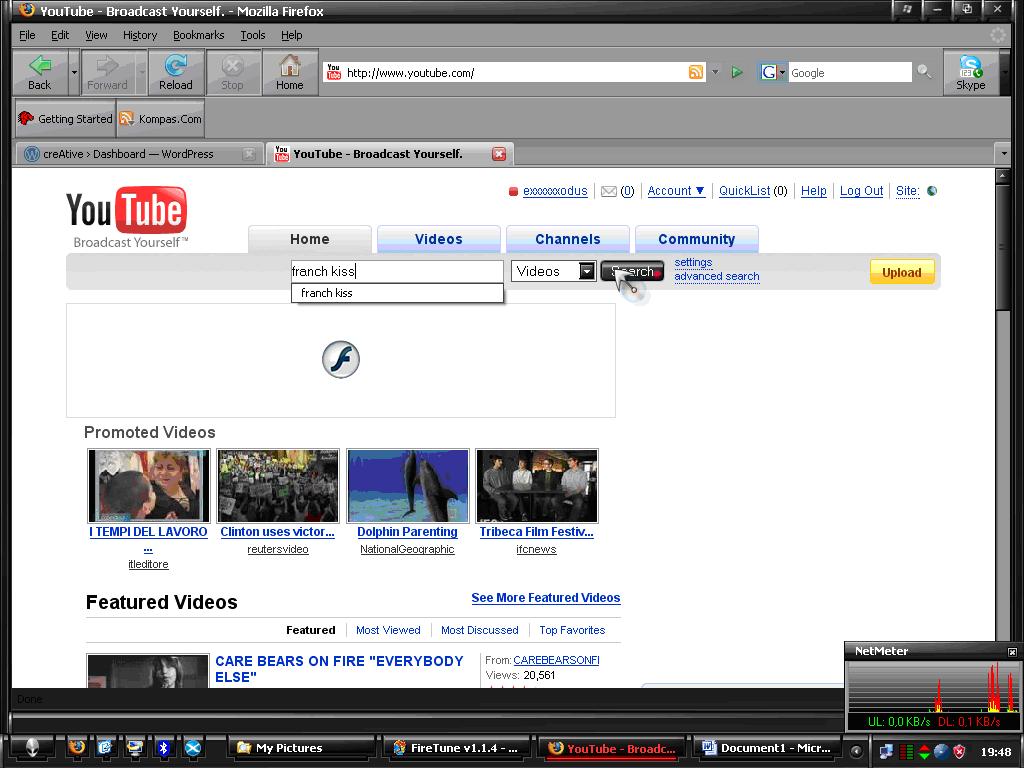
Task: Open Skype from the navigation toolbar icon
Action: 969,72
